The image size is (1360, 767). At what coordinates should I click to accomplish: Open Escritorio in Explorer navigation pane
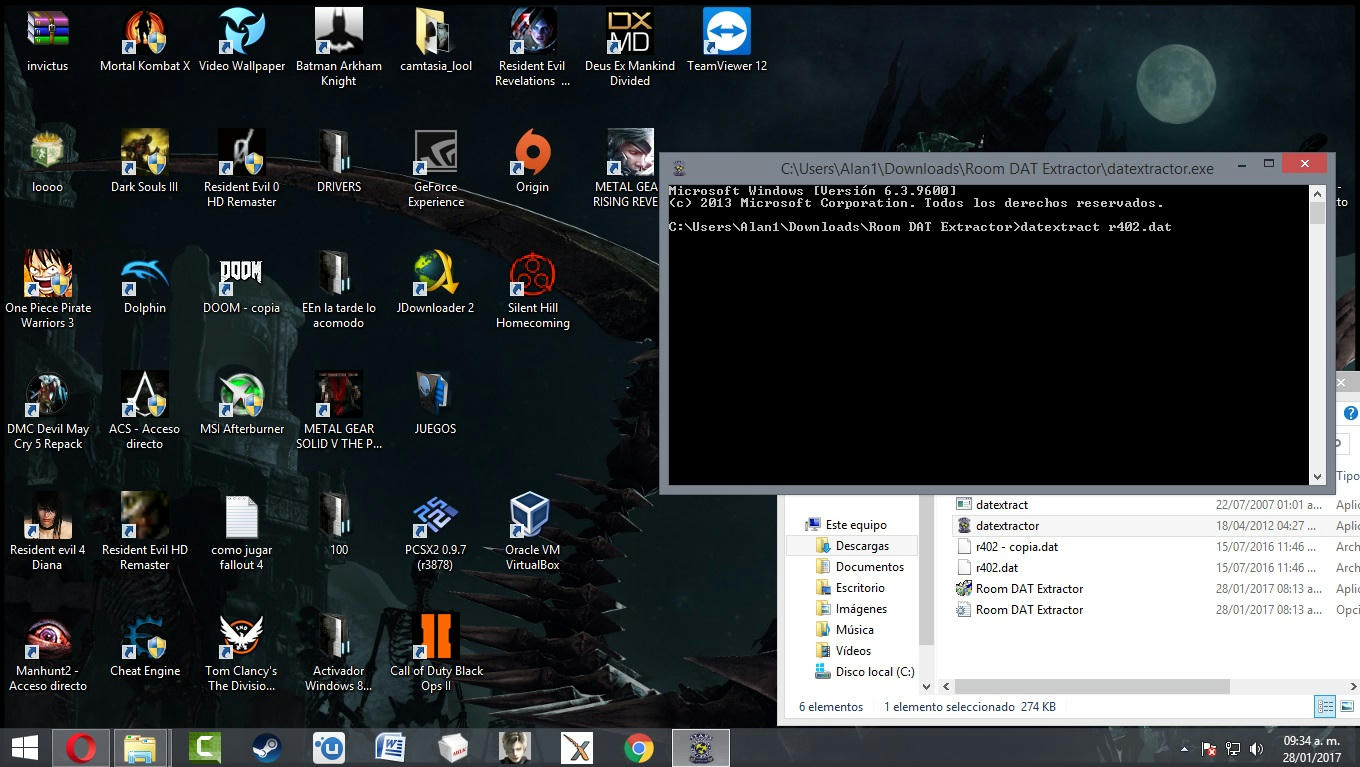[850, 588]
